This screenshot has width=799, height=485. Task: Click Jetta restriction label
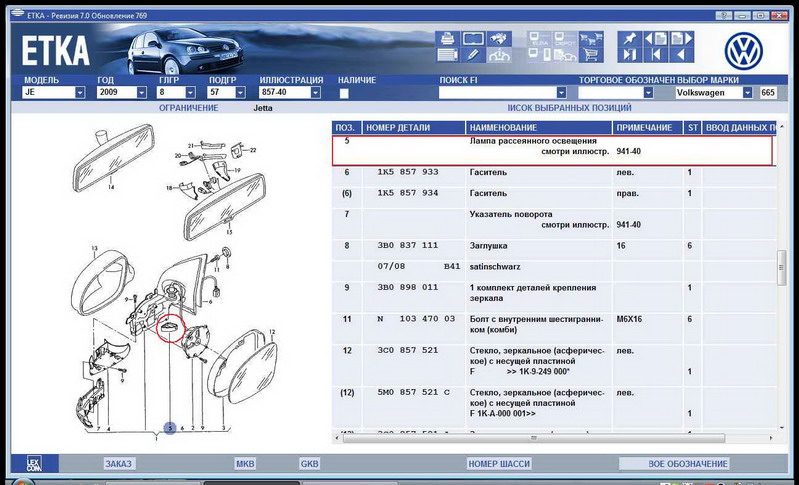263,108
